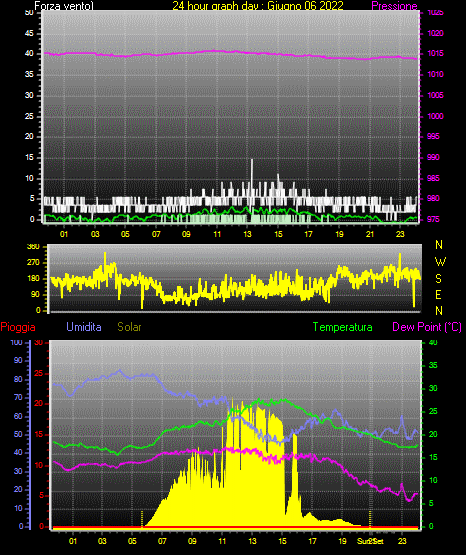Click the red 'Pioggia' legend label
The image size is (466, 555).
pyautogui.click(x=18, y=327)
